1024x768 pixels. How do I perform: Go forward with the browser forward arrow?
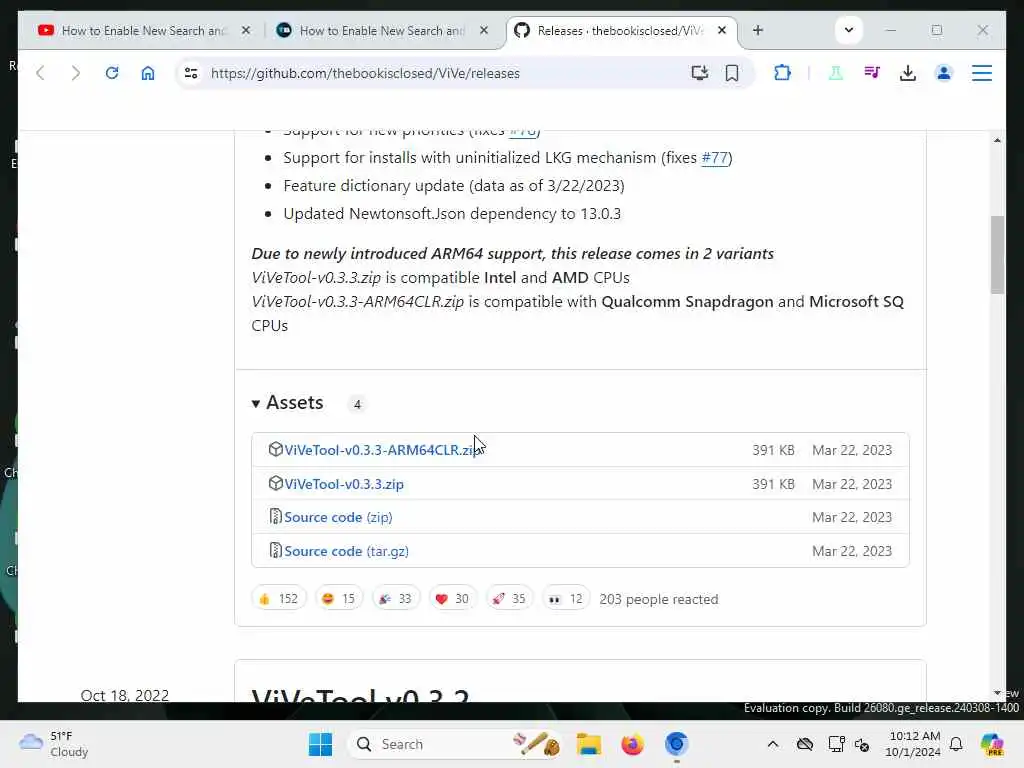pos(76,73)
